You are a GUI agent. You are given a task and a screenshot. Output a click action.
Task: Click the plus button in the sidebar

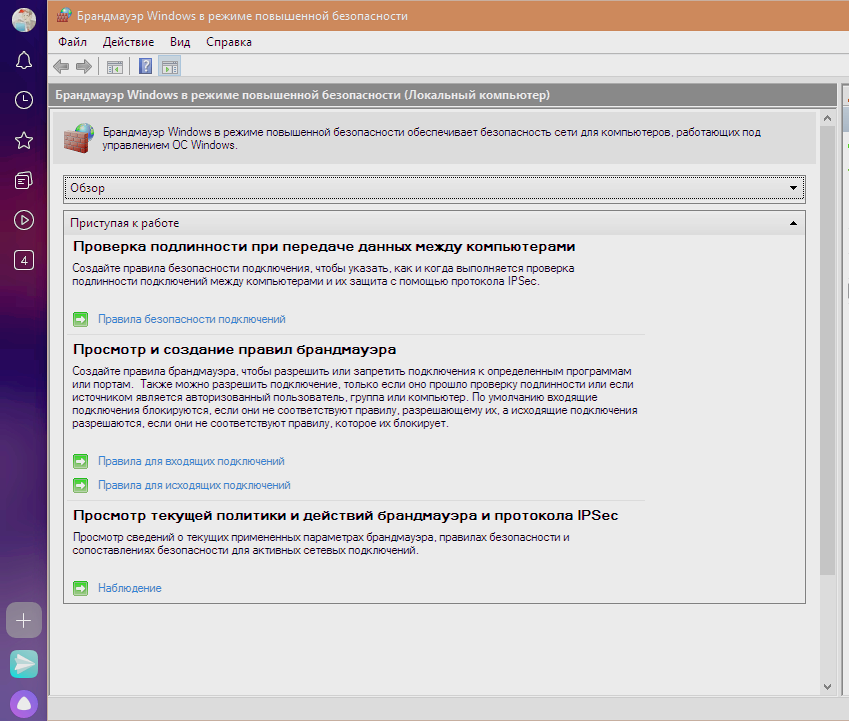click(24, 620)
